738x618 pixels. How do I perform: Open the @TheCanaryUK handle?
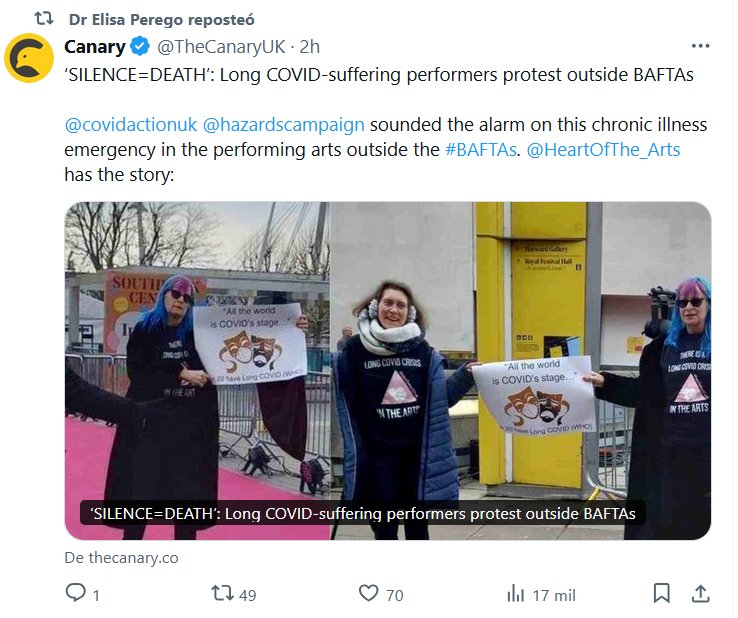click(x=221, y=47)
